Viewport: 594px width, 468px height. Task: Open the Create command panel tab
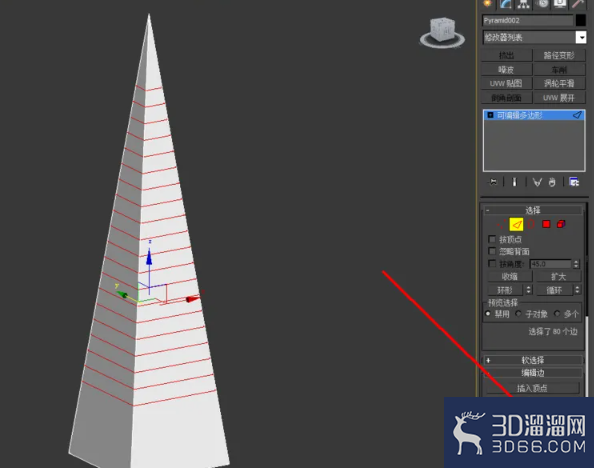[487, 3]
